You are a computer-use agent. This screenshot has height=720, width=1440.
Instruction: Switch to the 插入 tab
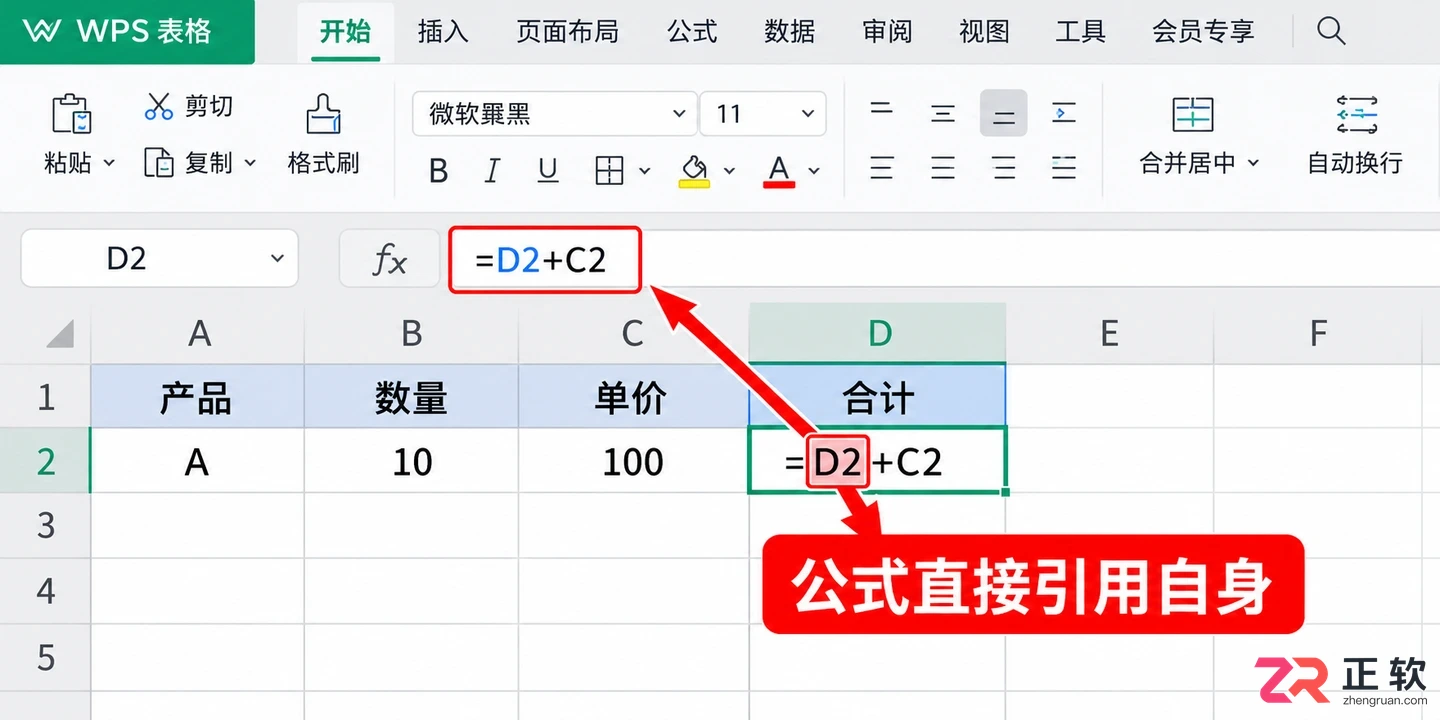443,31
